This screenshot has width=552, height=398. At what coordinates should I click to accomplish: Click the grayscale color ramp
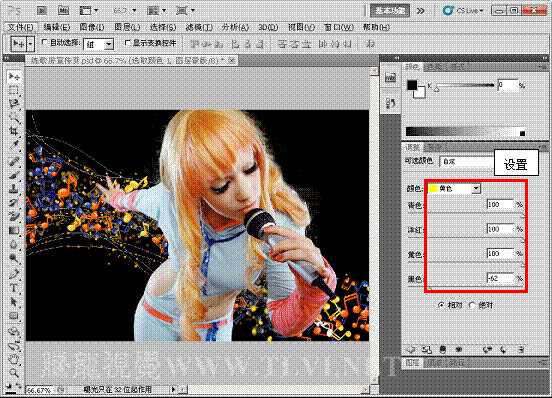coord(466,132)
